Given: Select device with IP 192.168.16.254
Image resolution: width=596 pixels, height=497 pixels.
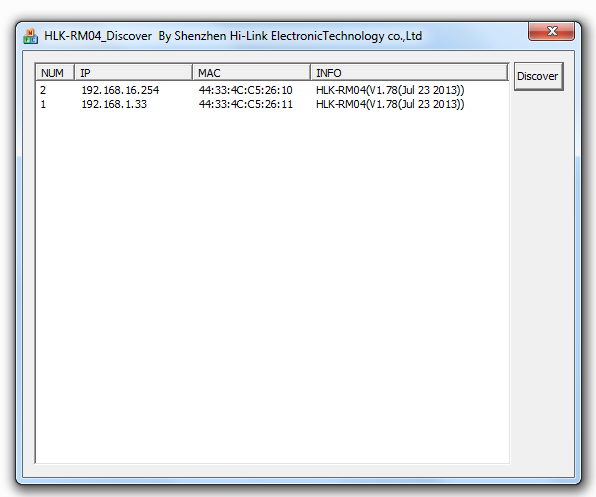Looking at the screenshot, I should 120,90.
